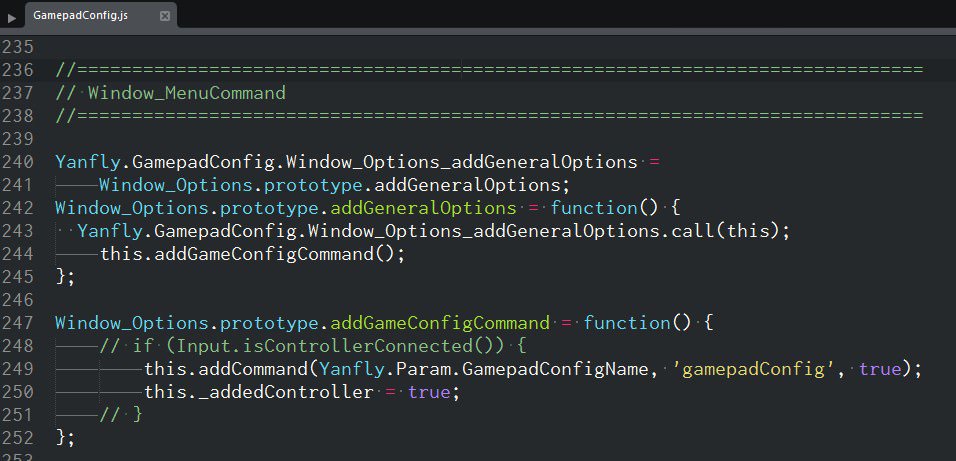Click line number 236 in gutter

[x=17, y=70]
